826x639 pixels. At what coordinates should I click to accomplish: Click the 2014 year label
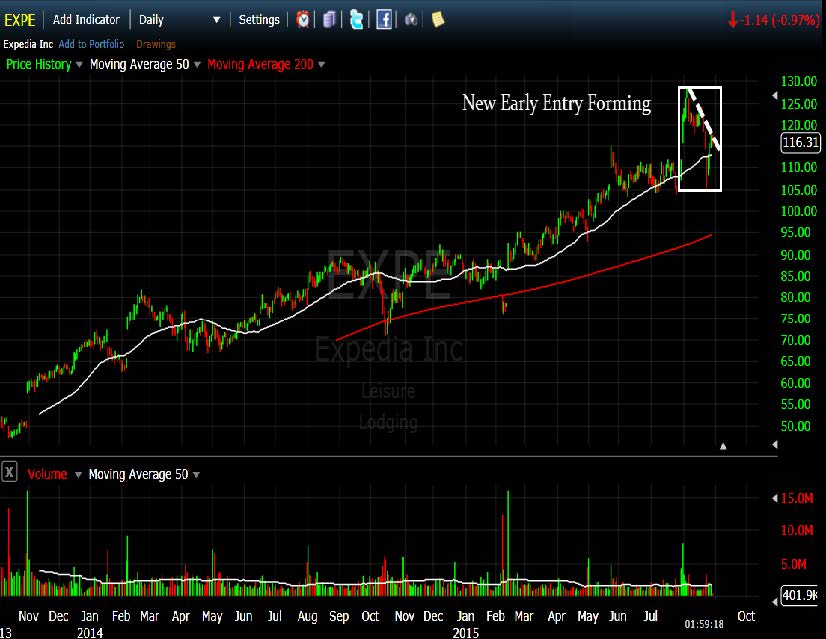(x=90, y=633)
